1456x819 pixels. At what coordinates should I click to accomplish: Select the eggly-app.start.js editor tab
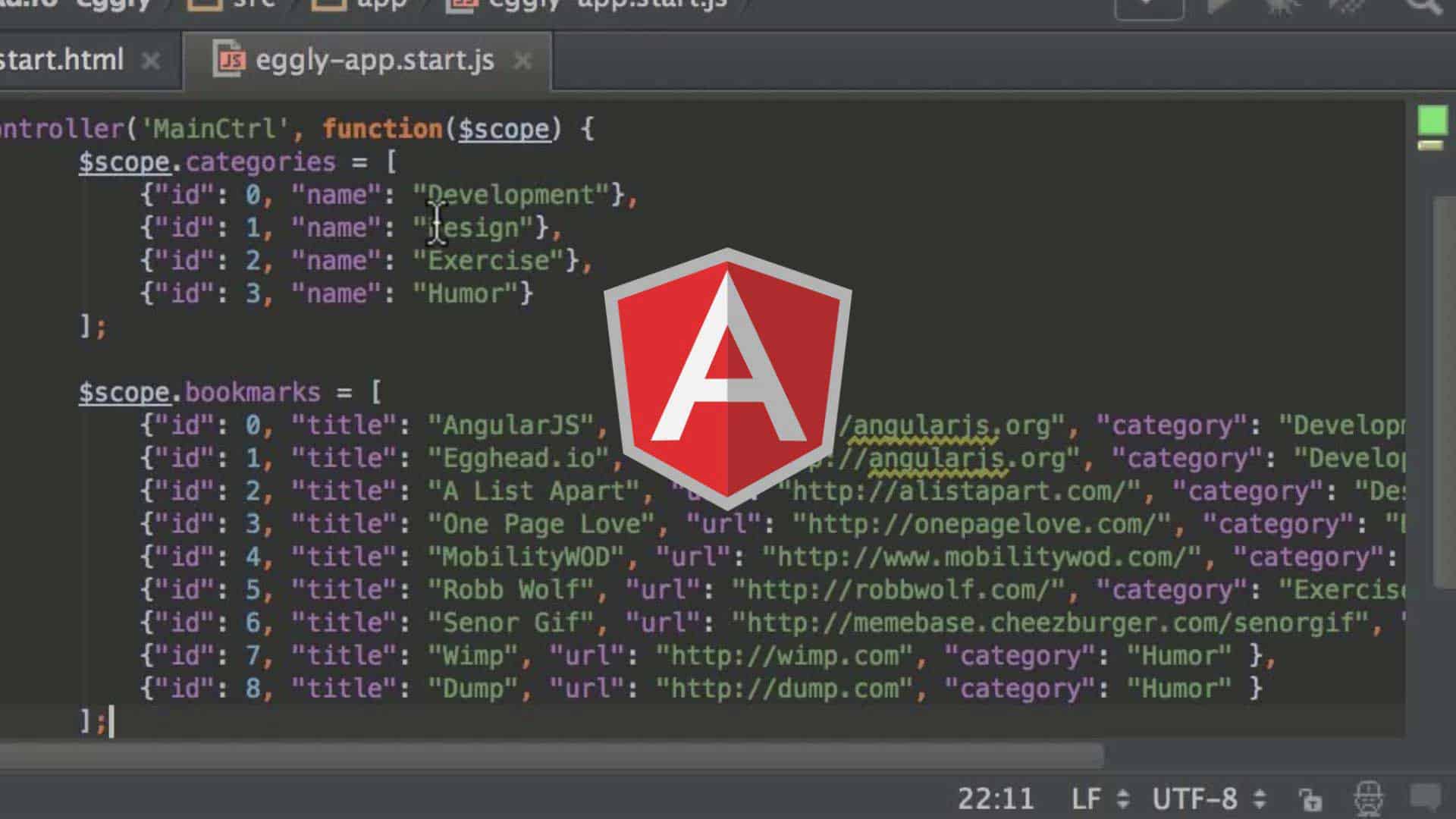pos(374,59)
